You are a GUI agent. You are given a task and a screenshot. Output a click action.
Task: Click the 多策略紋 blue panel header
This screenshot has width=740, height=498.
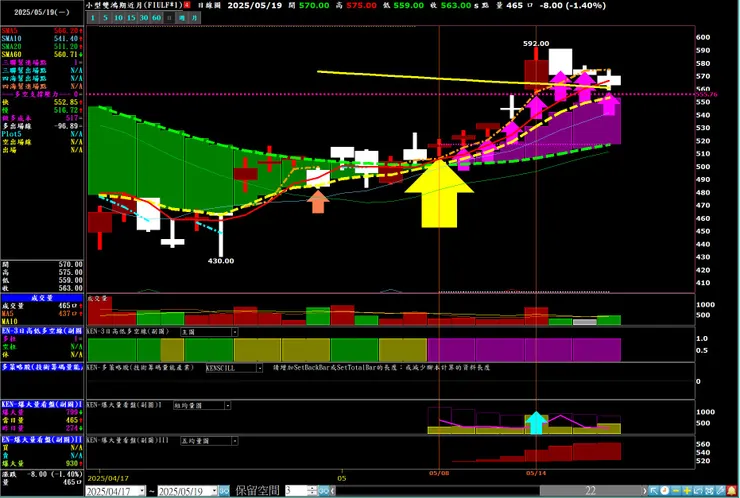point(42,367)
